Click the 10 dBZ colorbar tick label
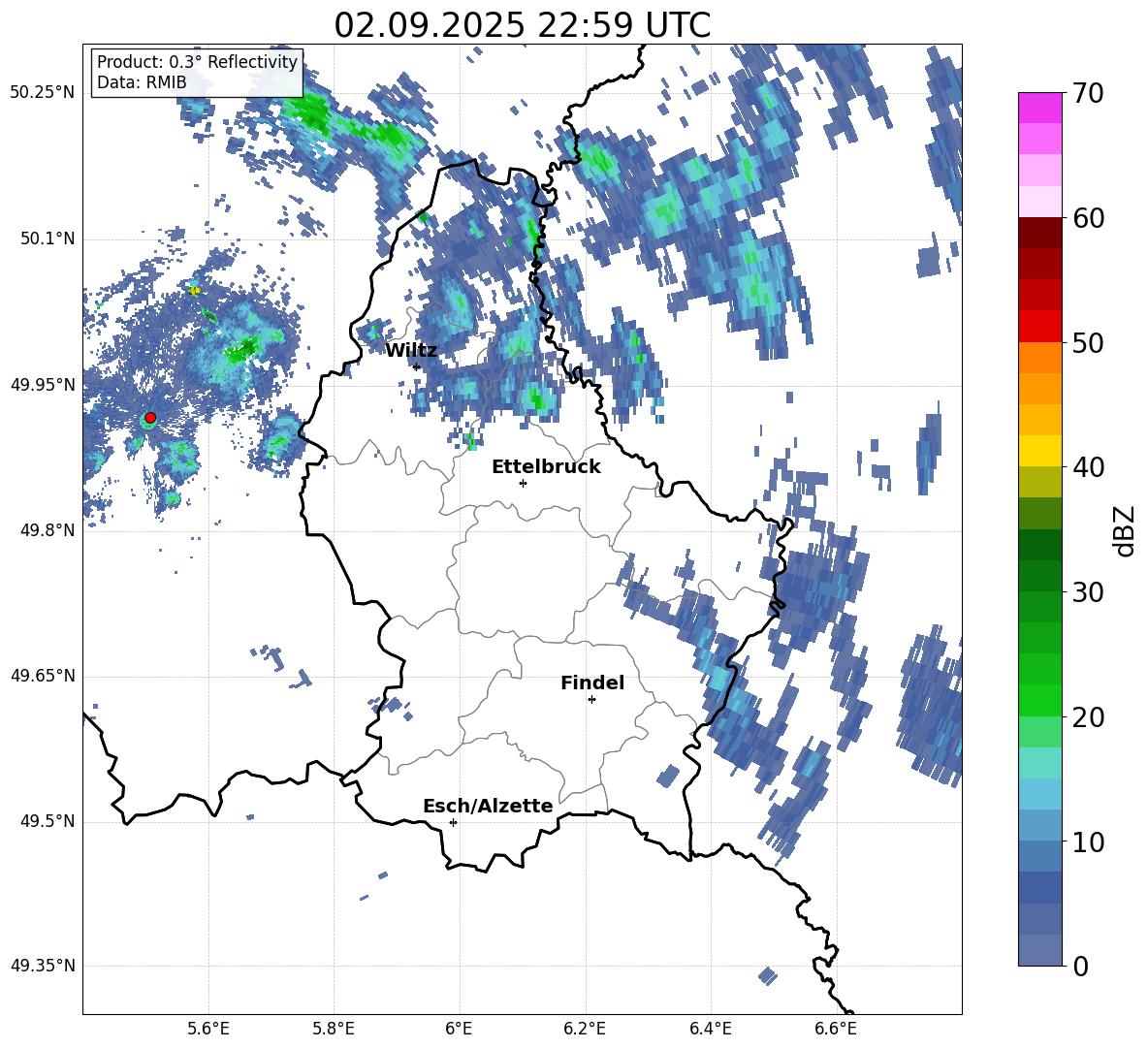This screenshot has width=1148, height=1048. point(1088,842)
